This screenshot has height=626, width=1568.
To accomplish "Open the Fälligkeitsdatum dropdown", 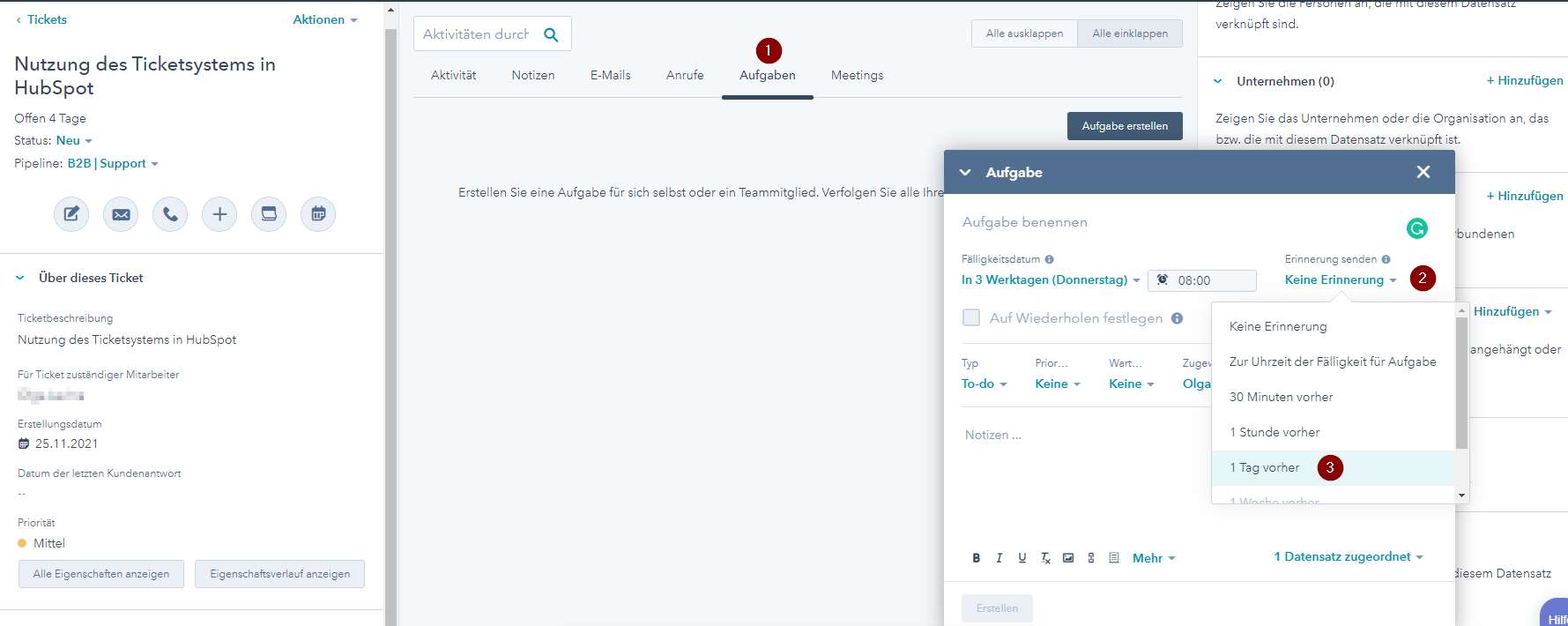I will point(1051,280).
